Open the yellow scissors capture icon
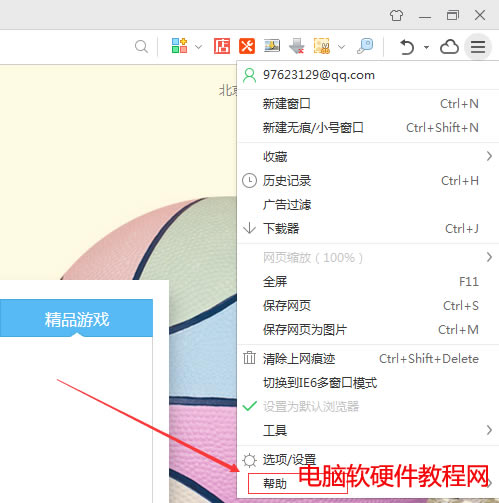Screen dimensions: 499x503 (322, 46)
